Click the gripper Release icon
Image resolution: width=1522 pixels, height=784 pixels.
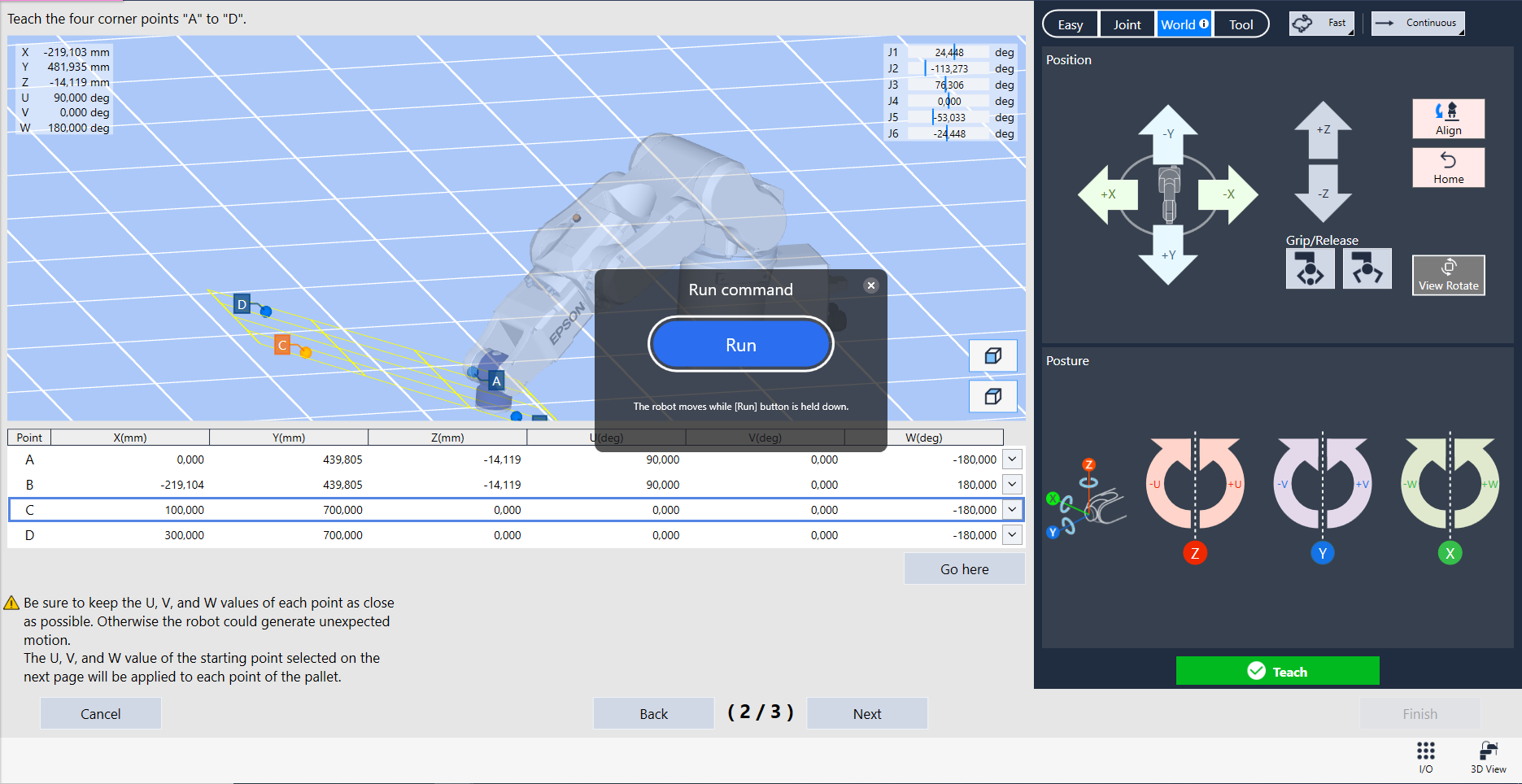coord(1367,269)
